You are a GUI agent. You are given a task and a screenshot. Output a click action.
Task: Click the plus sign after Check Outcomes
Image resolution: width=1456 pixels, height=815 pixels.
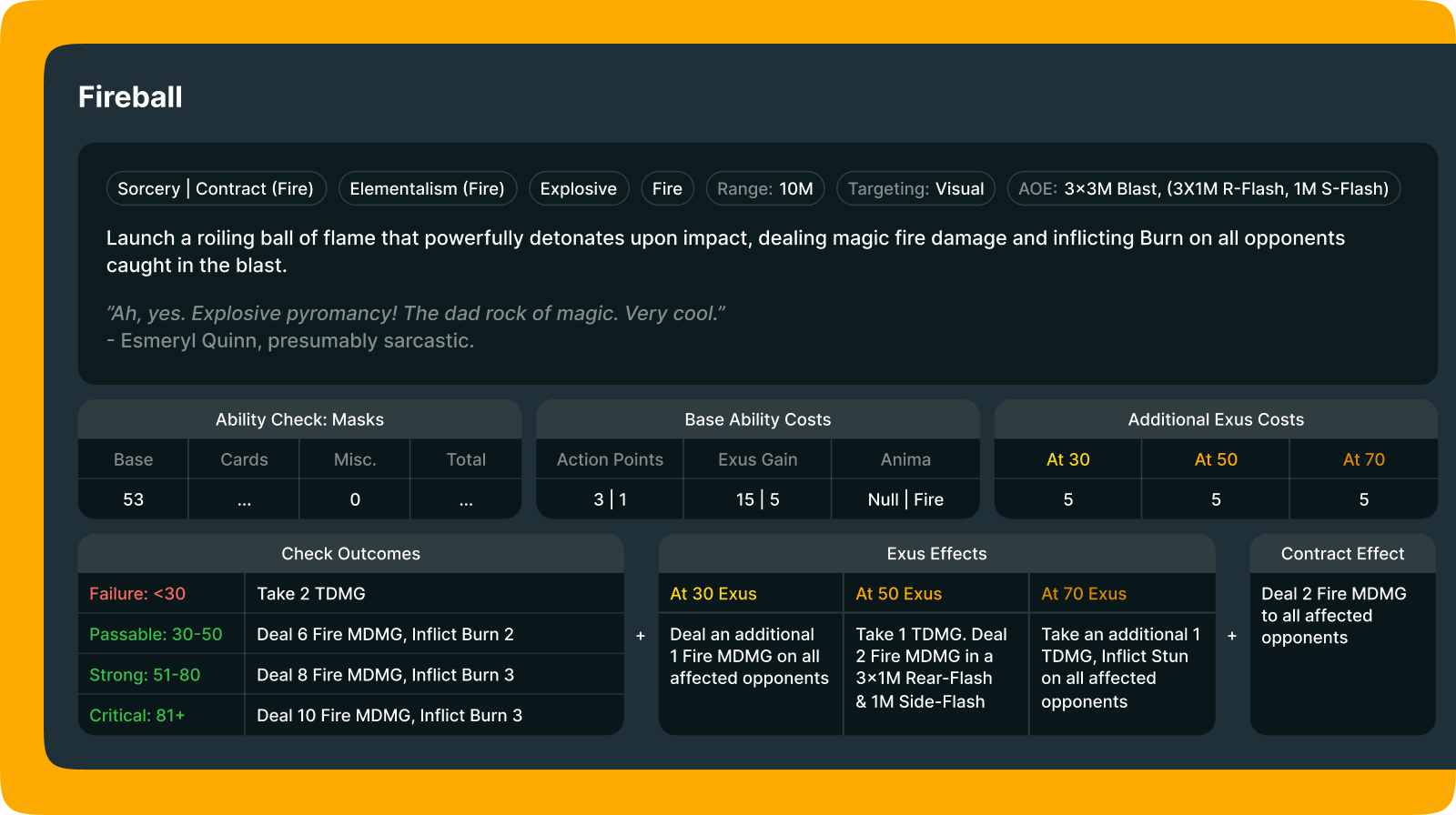tap(641, 636)
